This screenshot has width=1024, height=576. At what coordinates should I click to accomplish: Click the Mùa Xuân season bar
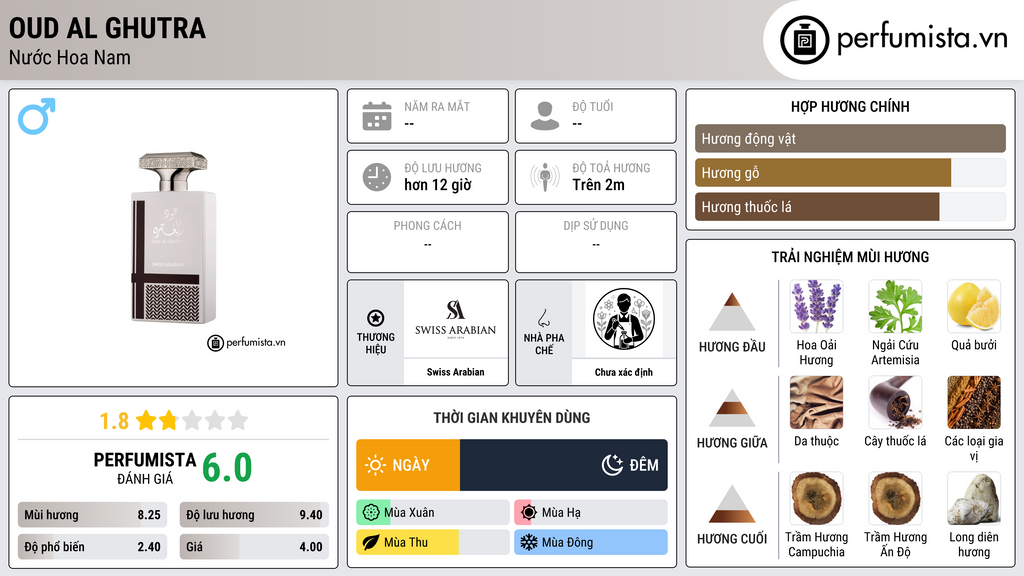tap(433, 512)
